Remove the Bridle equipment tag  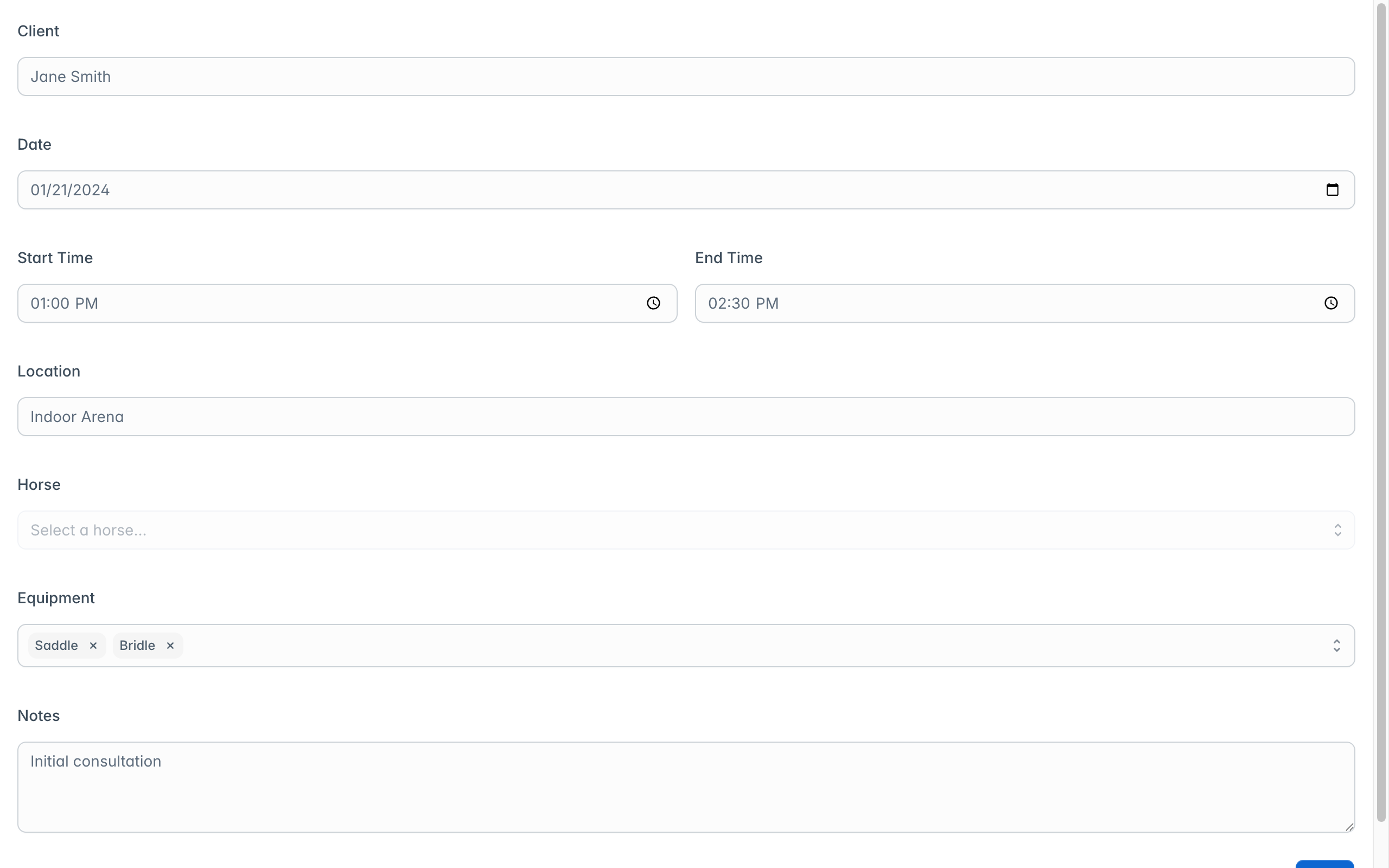[x=170, y=645]
